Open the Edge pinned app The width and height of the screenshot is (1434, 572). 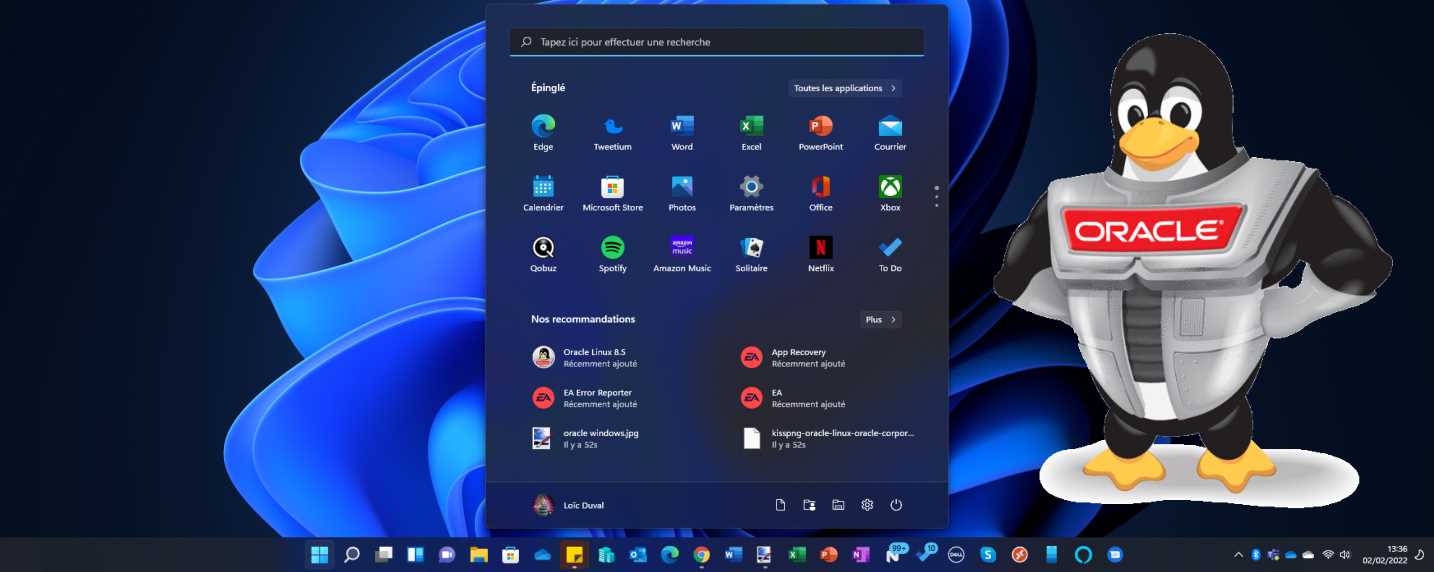543,133
